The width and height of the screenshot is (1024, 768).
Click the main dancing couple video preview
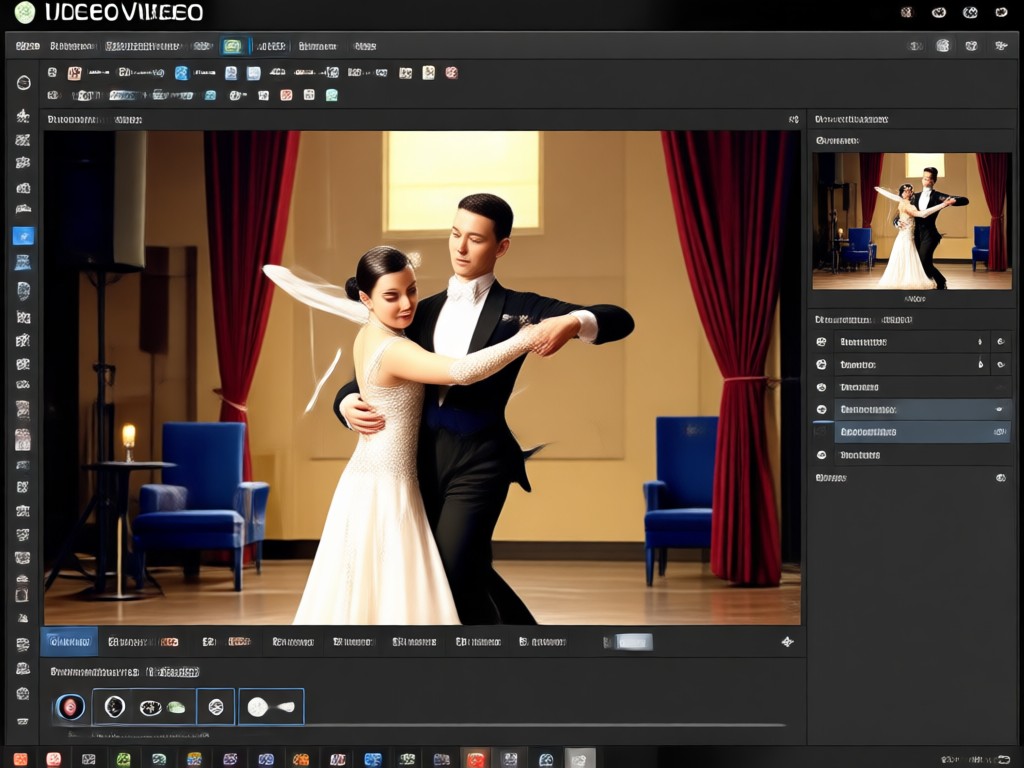click(422, 377)
